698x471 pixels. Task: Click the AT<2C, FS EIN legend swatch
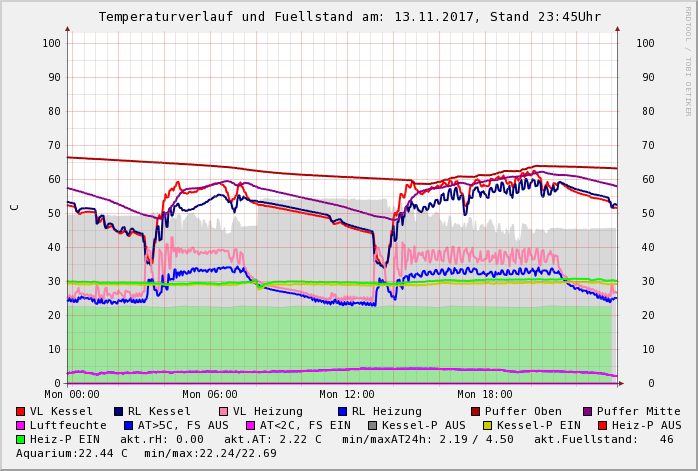(x=251, y=425)
